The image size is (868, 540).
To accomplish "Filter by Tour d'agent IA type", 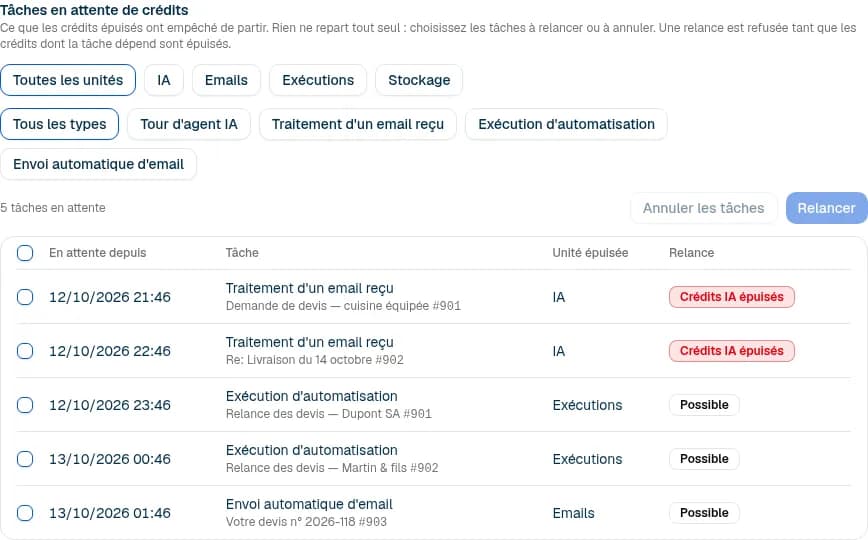I will 189,124.
